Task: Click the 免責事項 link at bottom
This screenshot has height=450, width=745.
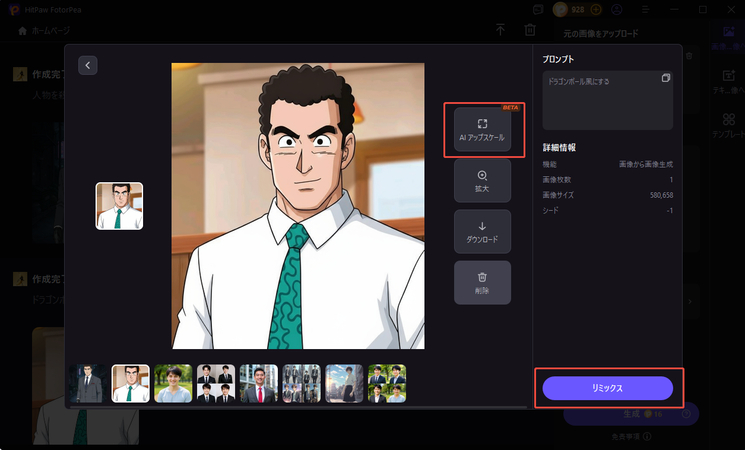Action: pos(631,436)
